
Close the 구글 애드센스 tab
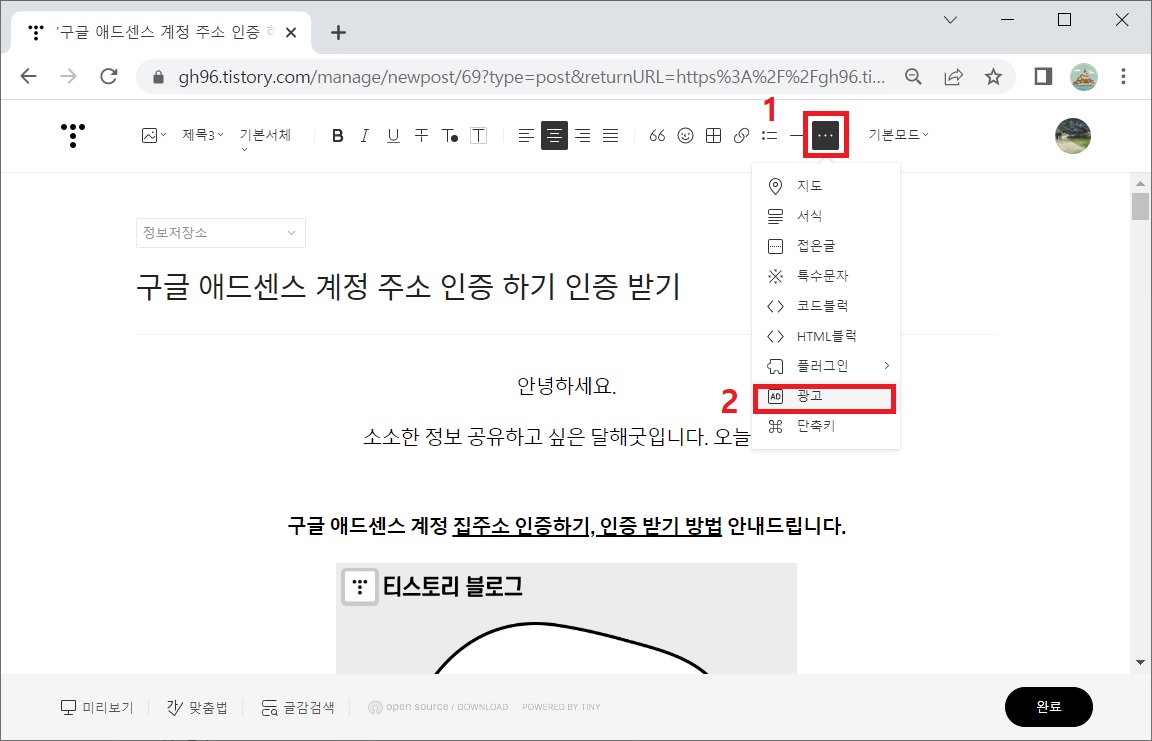tap(291, 32)
